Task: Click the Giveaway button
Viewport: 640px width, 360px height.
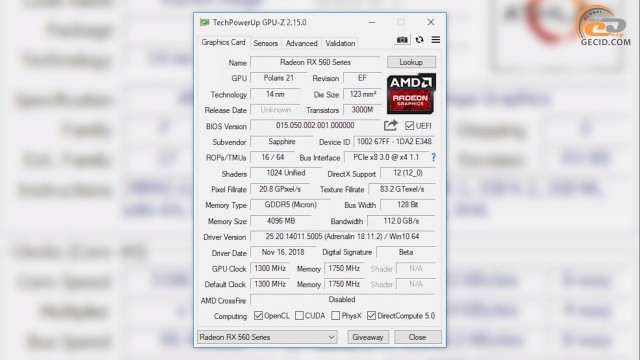Action: coord(368,337)
